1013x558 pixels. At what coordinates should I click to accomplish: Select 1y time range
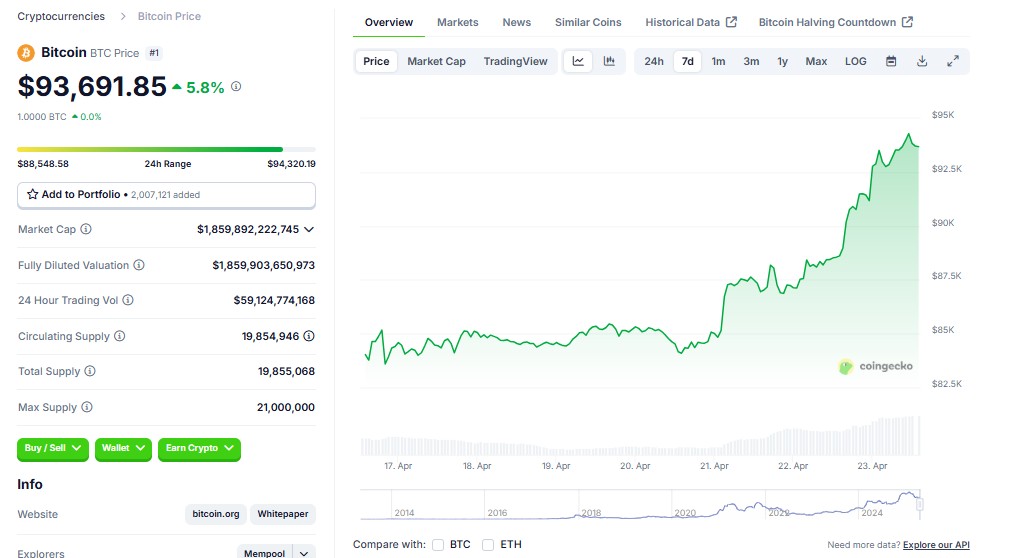(782, 61)
